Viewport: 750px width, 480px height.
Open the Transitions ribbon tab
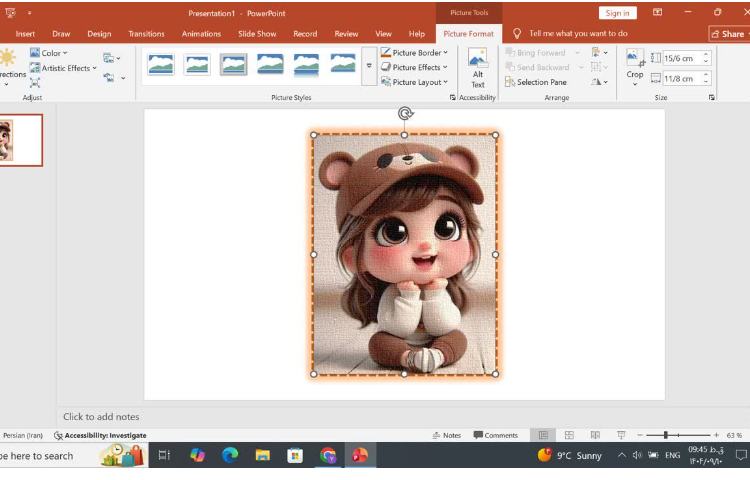tap(146, 34)
